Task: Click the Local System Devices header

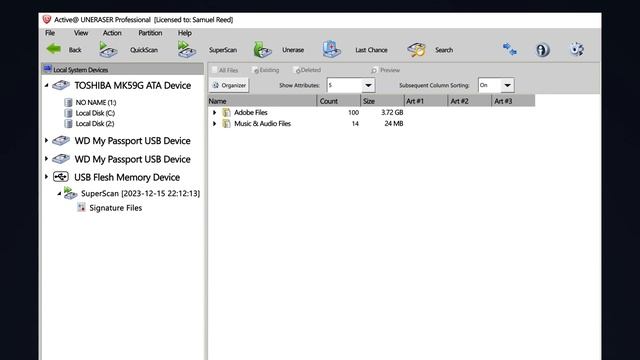Action: (x=122, y=69)
